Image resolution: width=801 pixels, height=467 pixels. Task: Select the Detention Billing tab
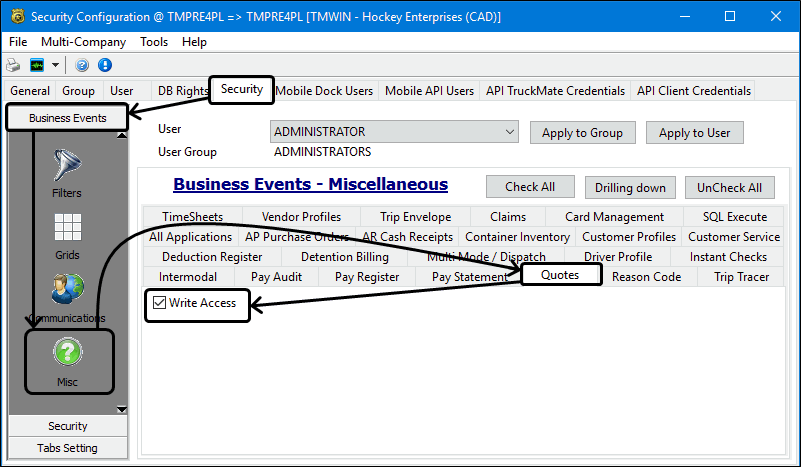345,257
